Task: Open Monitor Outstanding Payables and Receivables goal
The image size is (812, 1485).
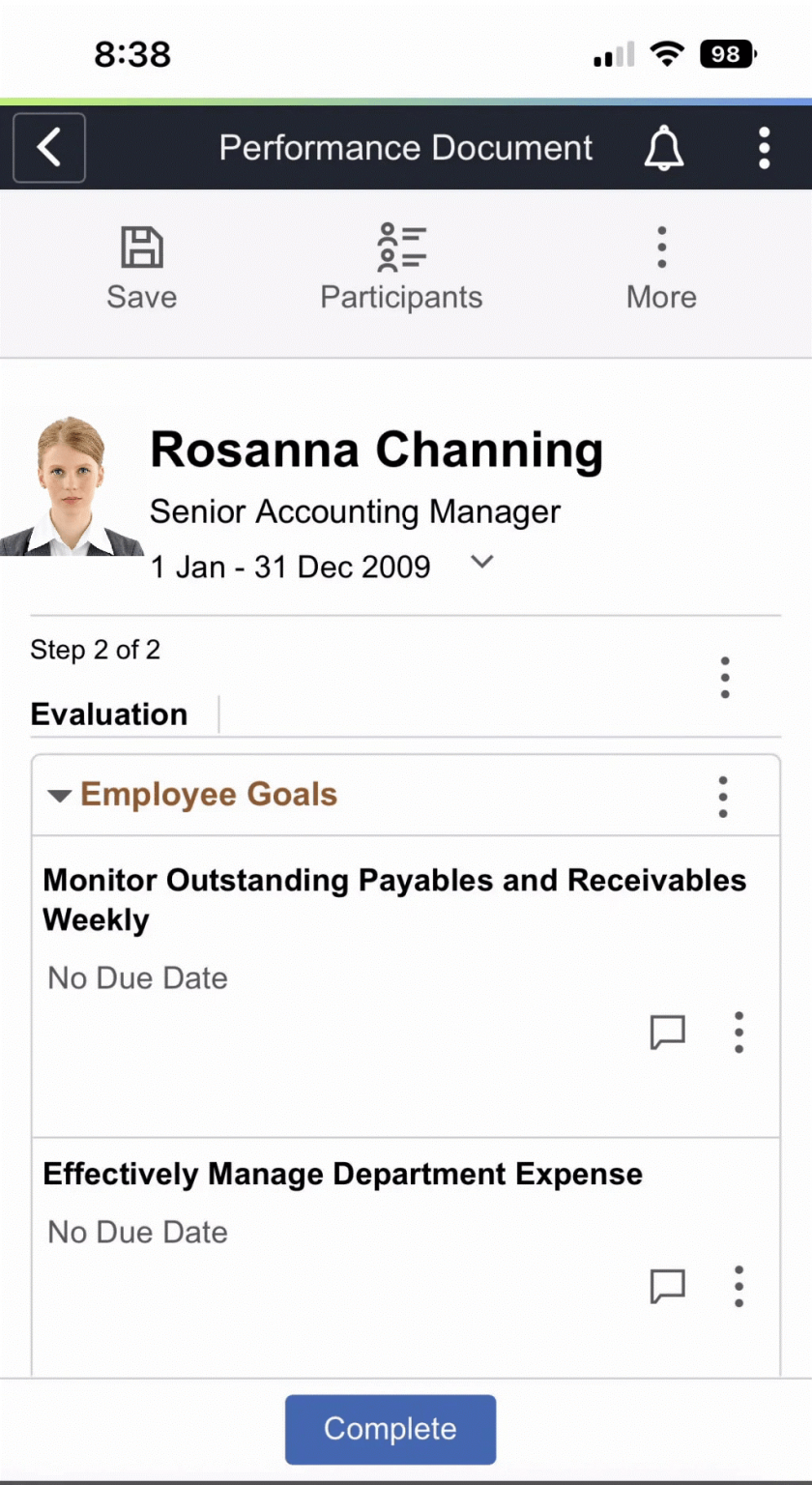Action: [x=394, y=899]
